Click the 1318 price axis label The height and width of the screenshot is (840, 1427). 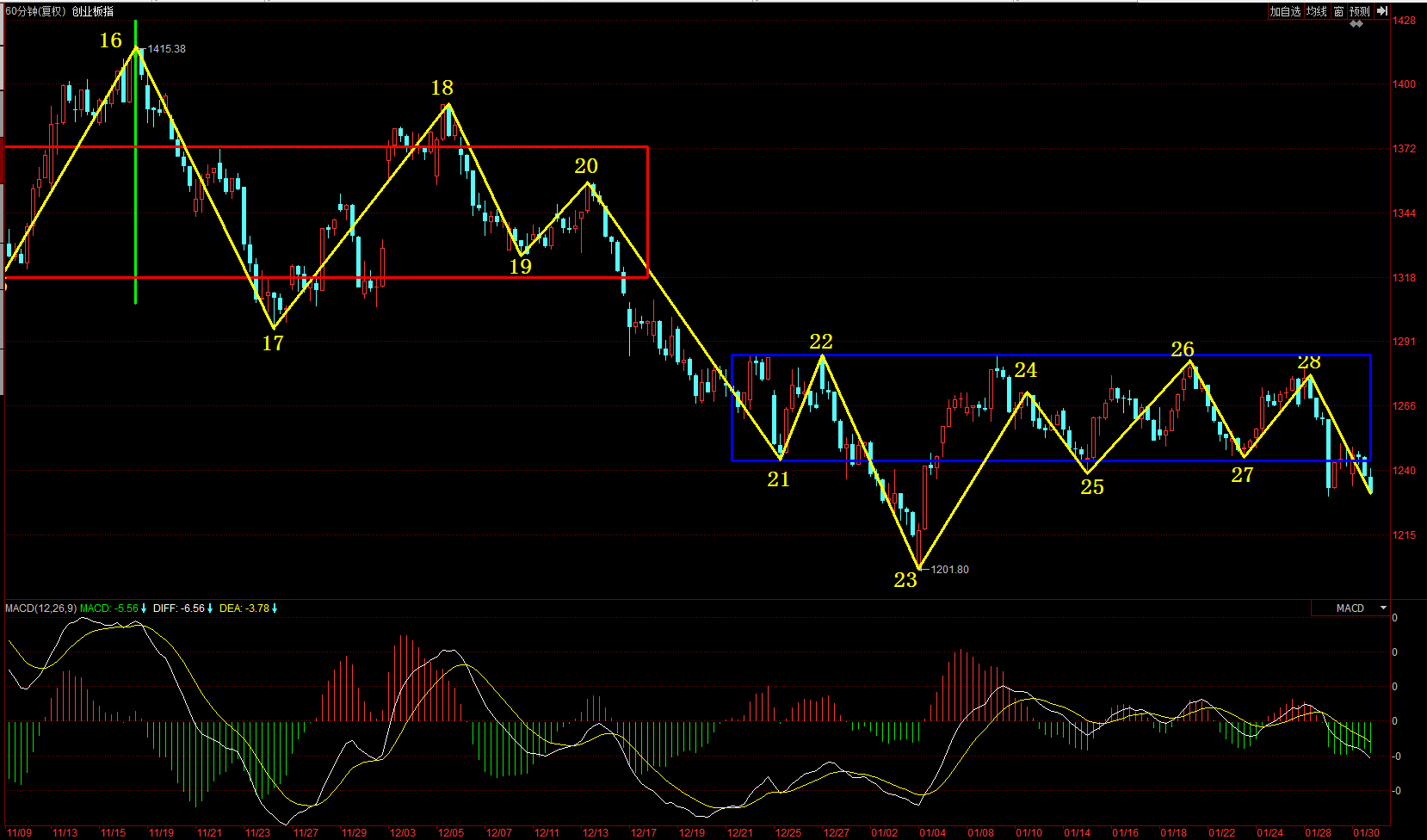click(1404, 278)
